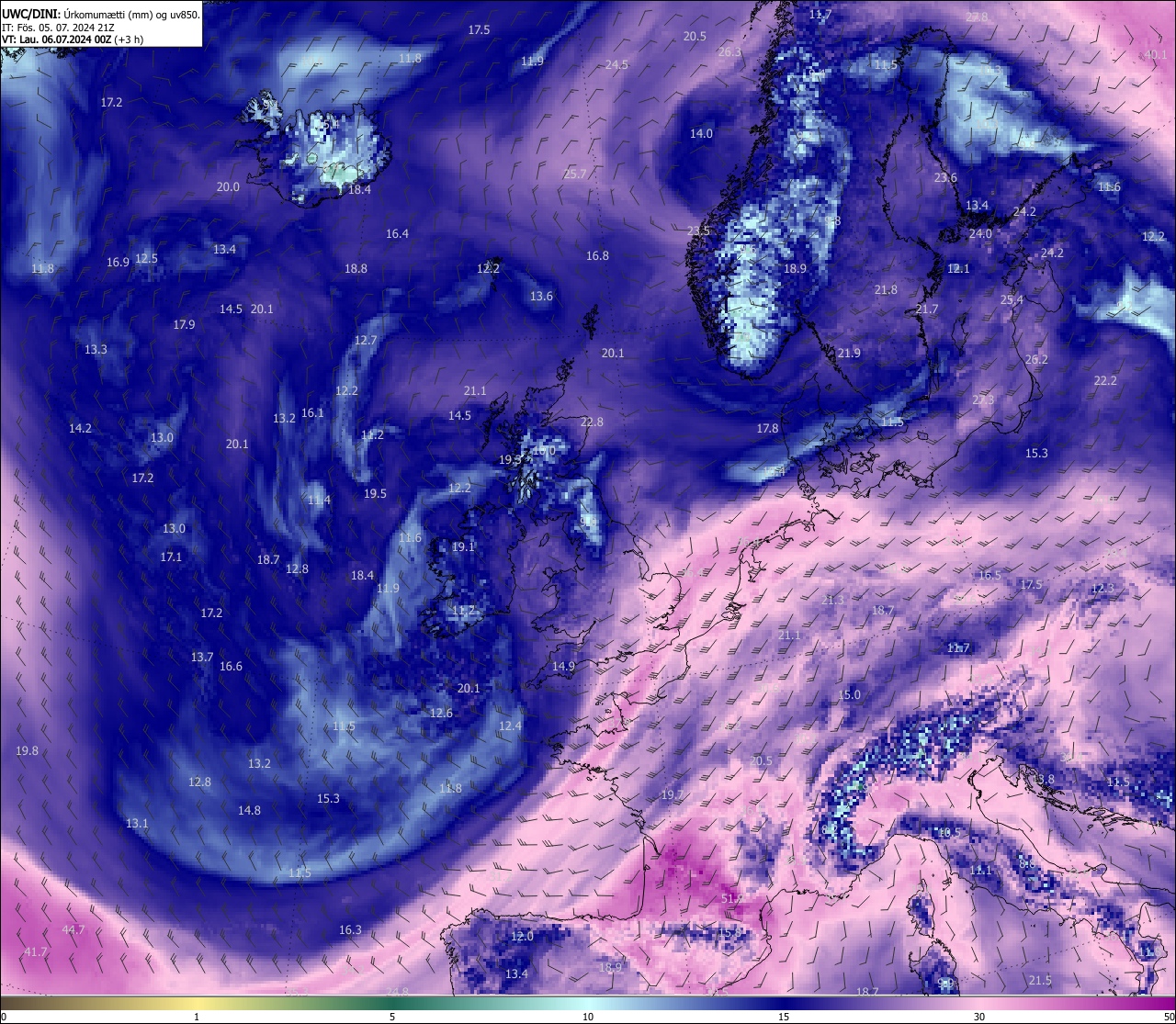The image size is (1176, 1024).
Task: Click the 21.9 value on the map
Action: click(849, 354)
